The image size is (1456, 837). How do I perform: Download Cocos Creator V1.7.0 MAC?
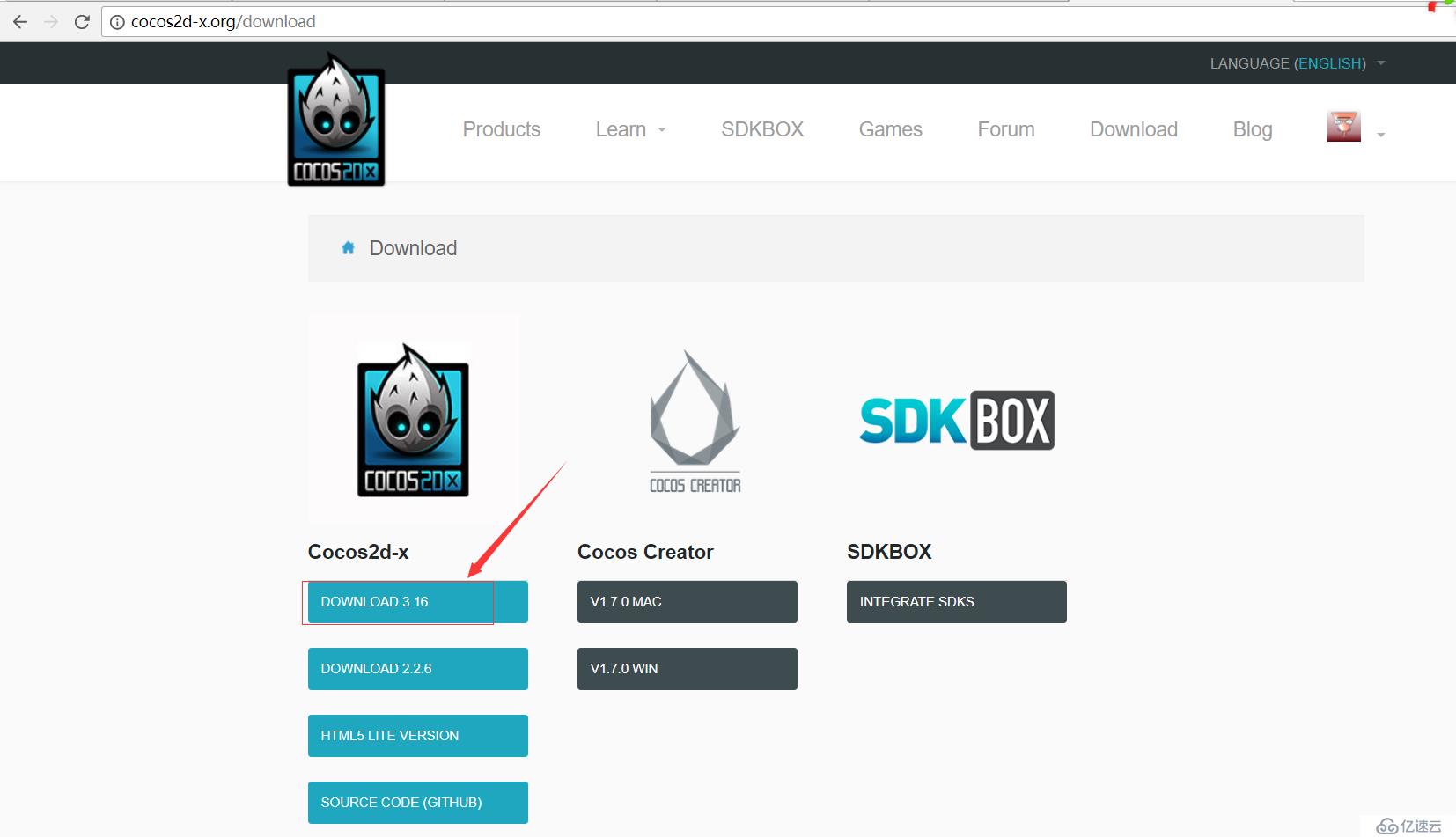click(x=688, y=602)
